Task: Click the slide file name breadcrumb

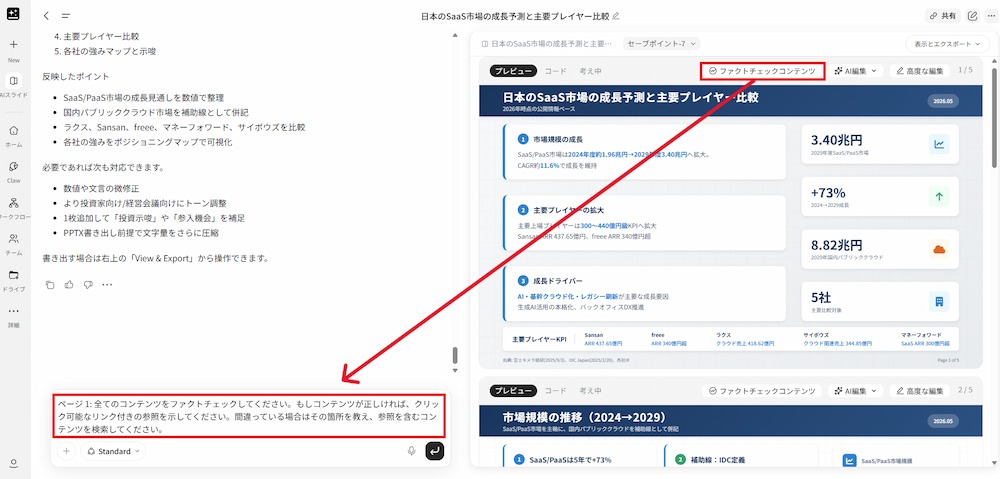Action: pyautogui.click(x=547, y=43)
